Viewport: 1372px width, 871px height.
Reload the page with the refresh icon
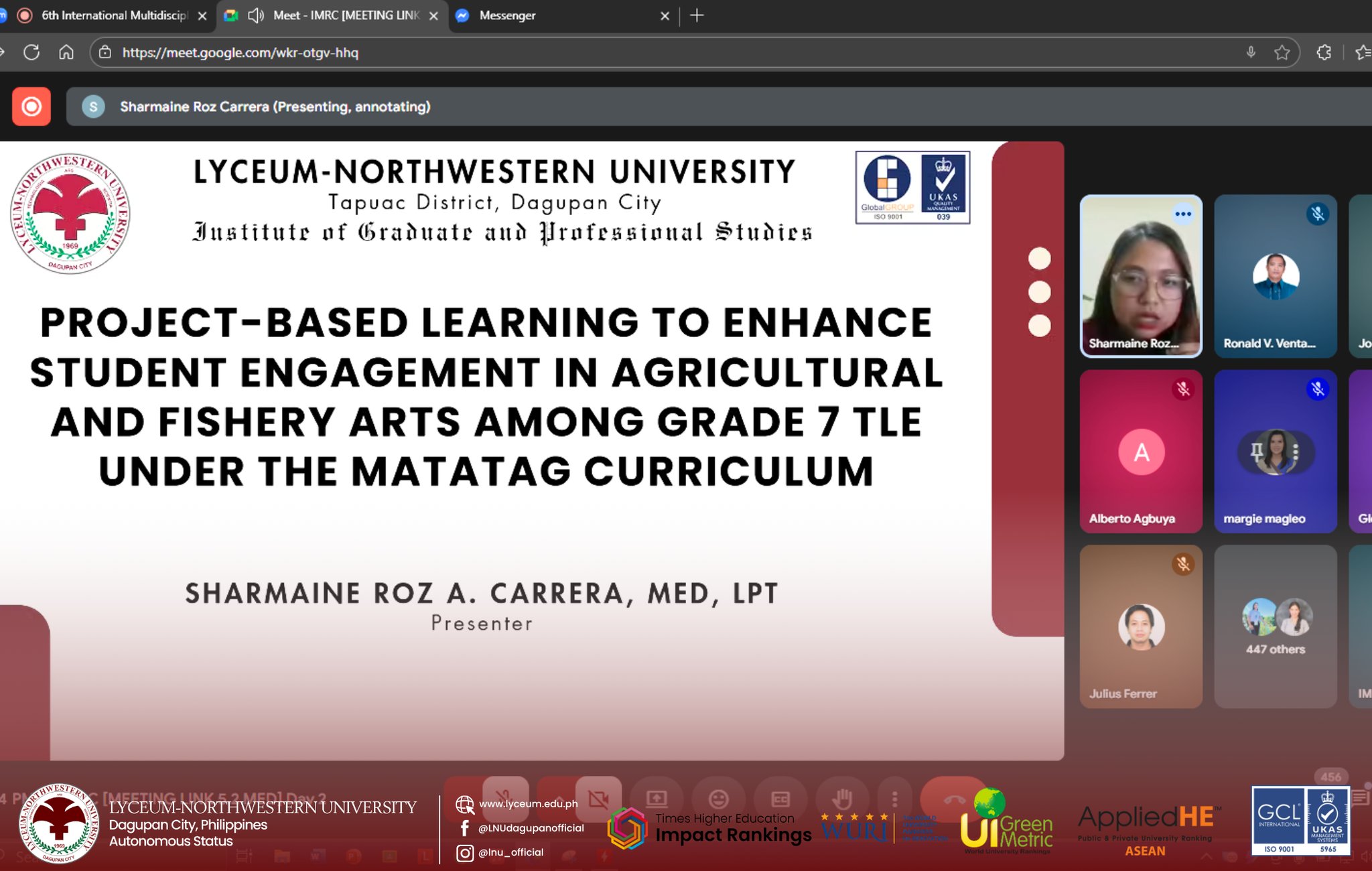point(31,52)
